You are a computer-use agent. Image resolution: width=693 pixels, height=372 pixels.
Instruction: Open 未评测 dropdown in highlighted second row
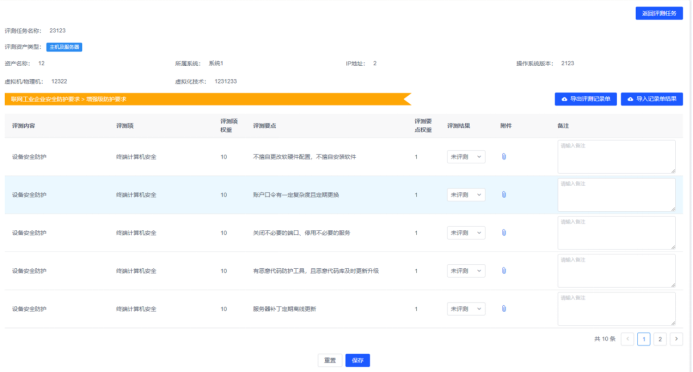[x=466, y=195]
